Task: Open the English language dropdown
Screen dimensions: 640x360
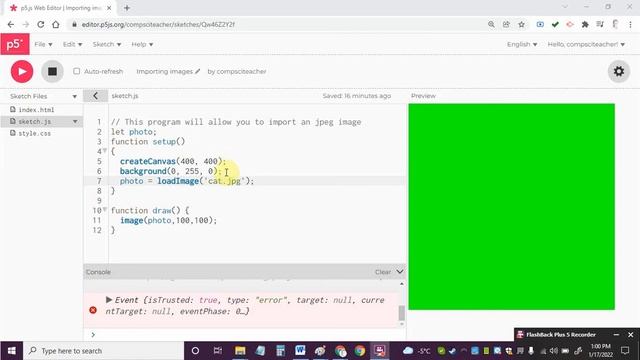Action: 522,44
